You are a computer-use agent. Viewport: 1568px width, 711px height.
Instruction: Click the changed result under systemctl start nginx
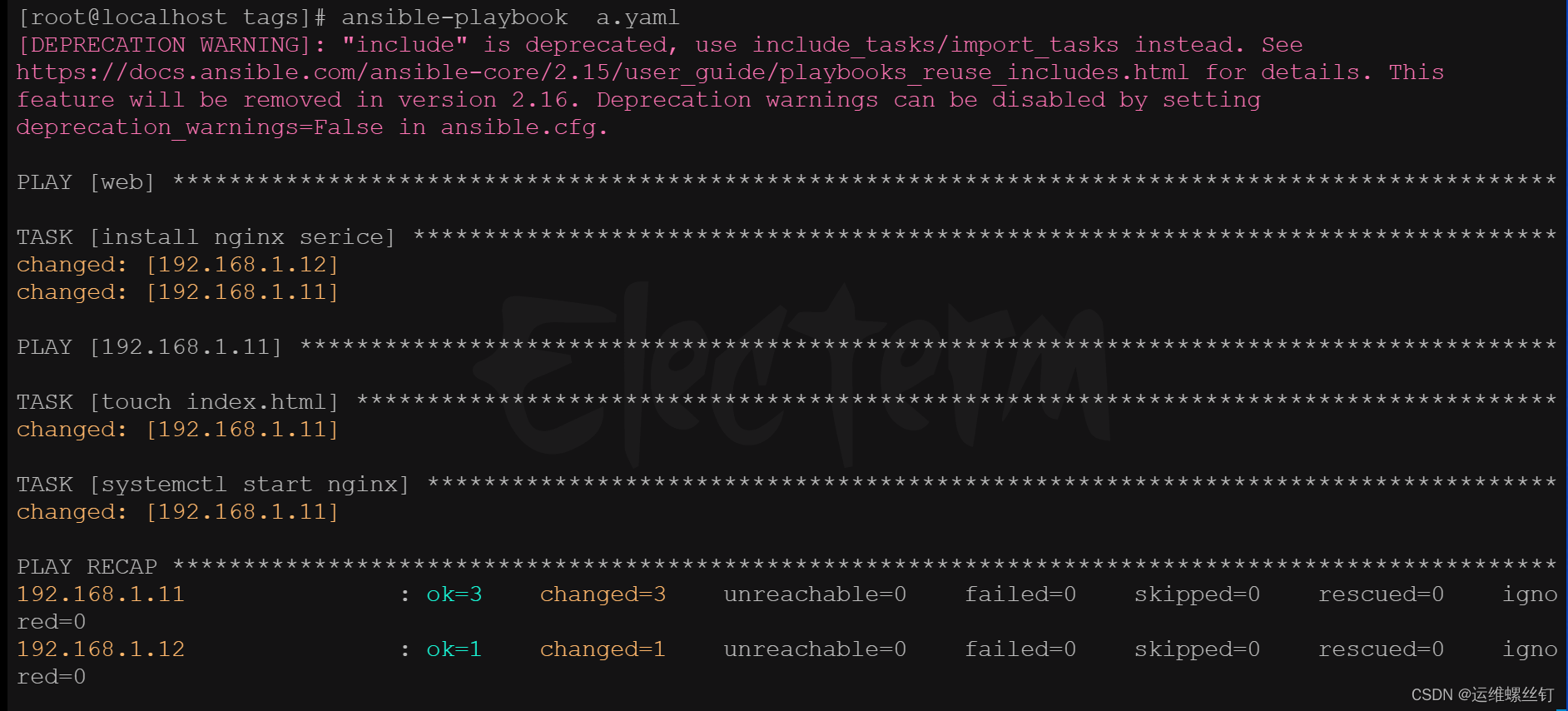[177, 512]
